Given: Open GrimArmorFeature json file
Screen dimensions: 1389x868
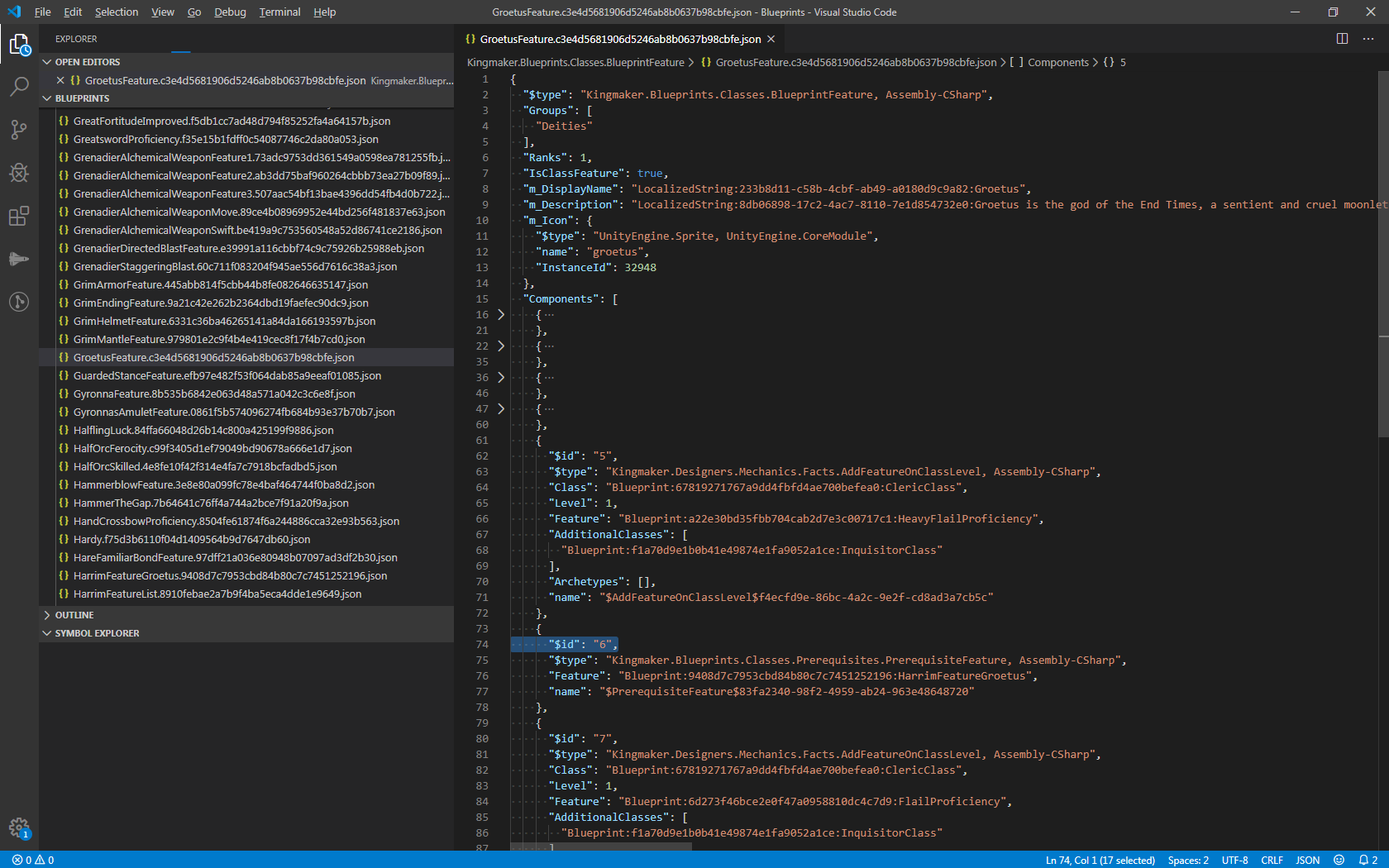Looking at the screenshot, I should click(x=246, y=285).
